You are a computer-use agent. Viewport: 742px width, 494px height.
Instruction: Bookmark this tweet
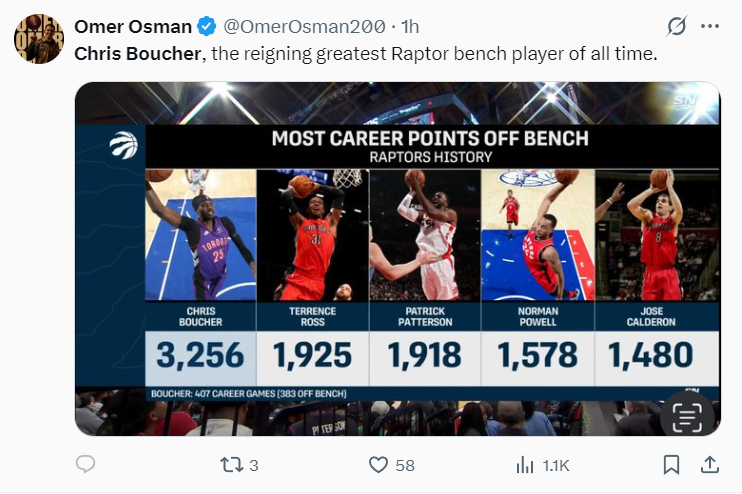[x=672, y=464]
